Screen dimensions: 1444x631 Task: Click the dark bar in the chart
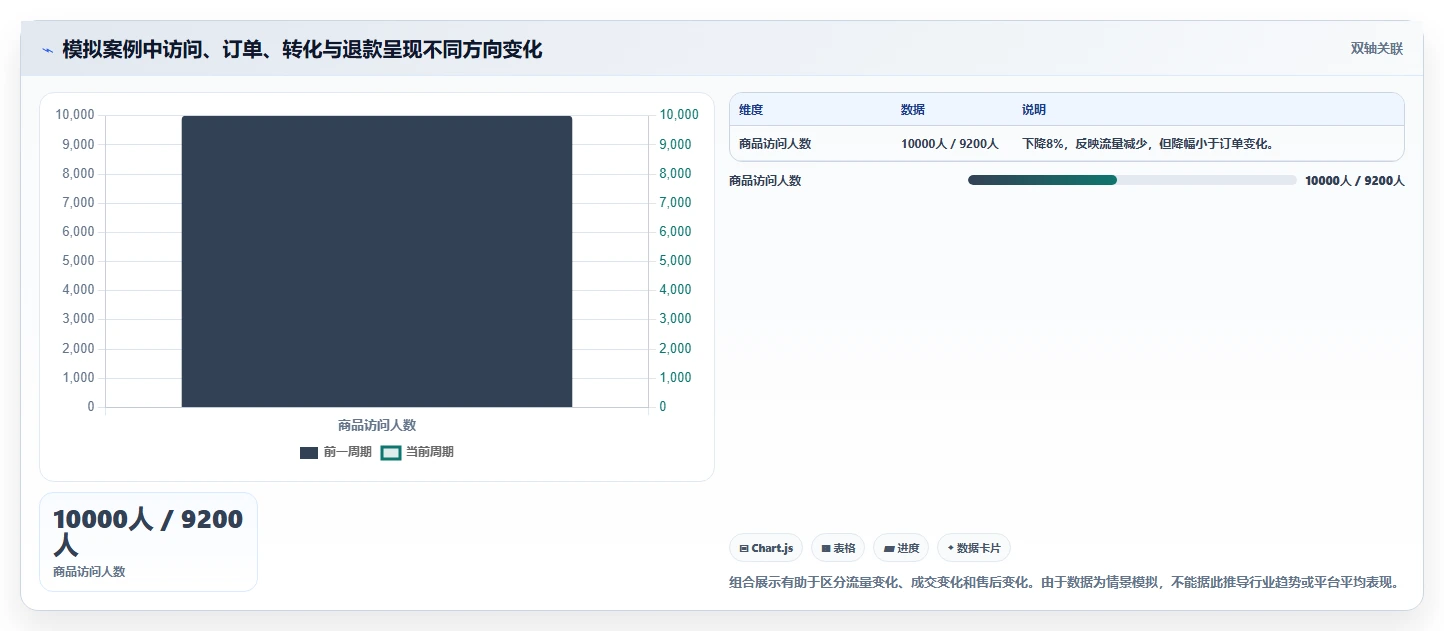377,261
